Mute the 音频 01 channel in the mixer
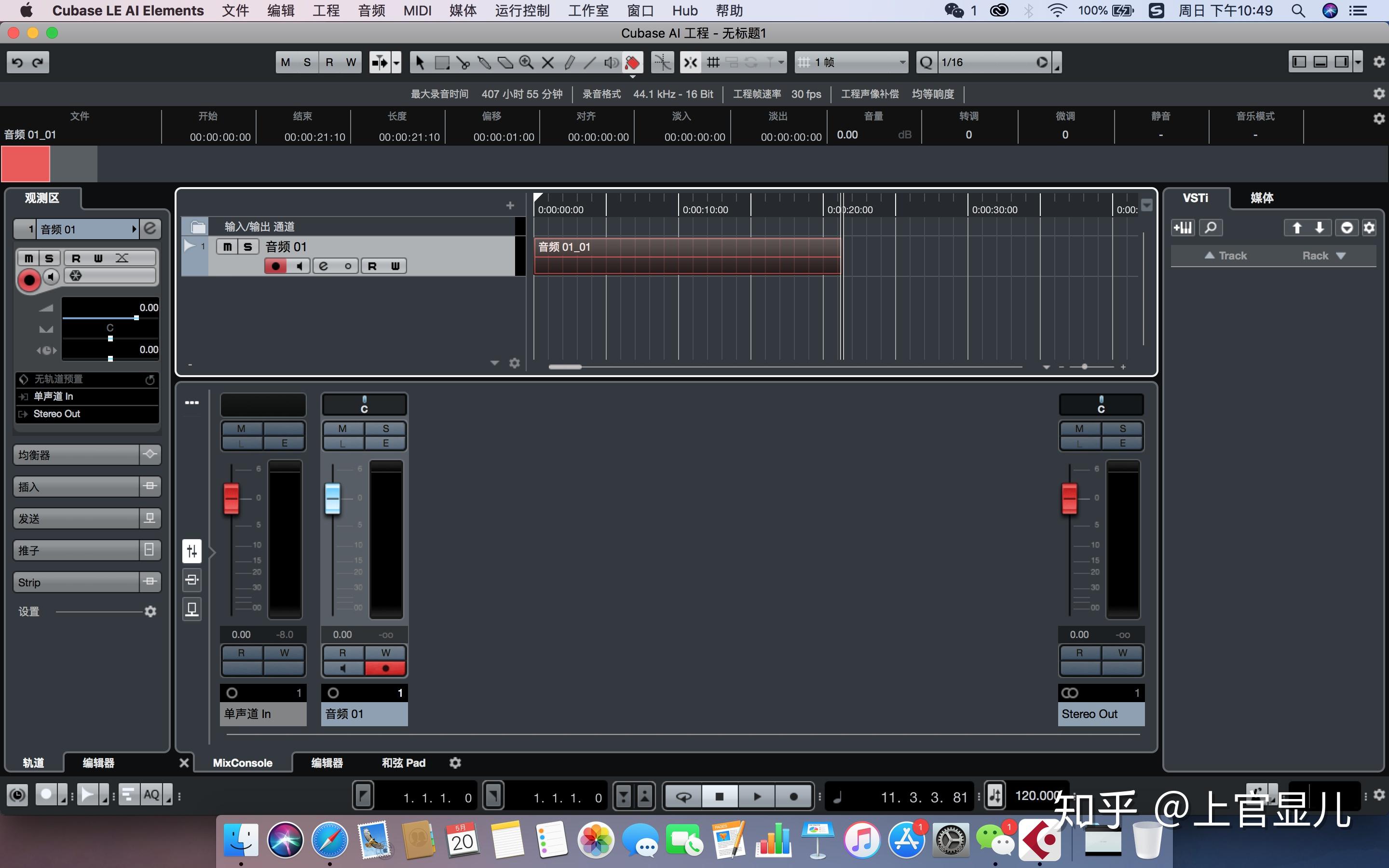The width and height of the screenshot is (1389, 868). click(342, 428)
